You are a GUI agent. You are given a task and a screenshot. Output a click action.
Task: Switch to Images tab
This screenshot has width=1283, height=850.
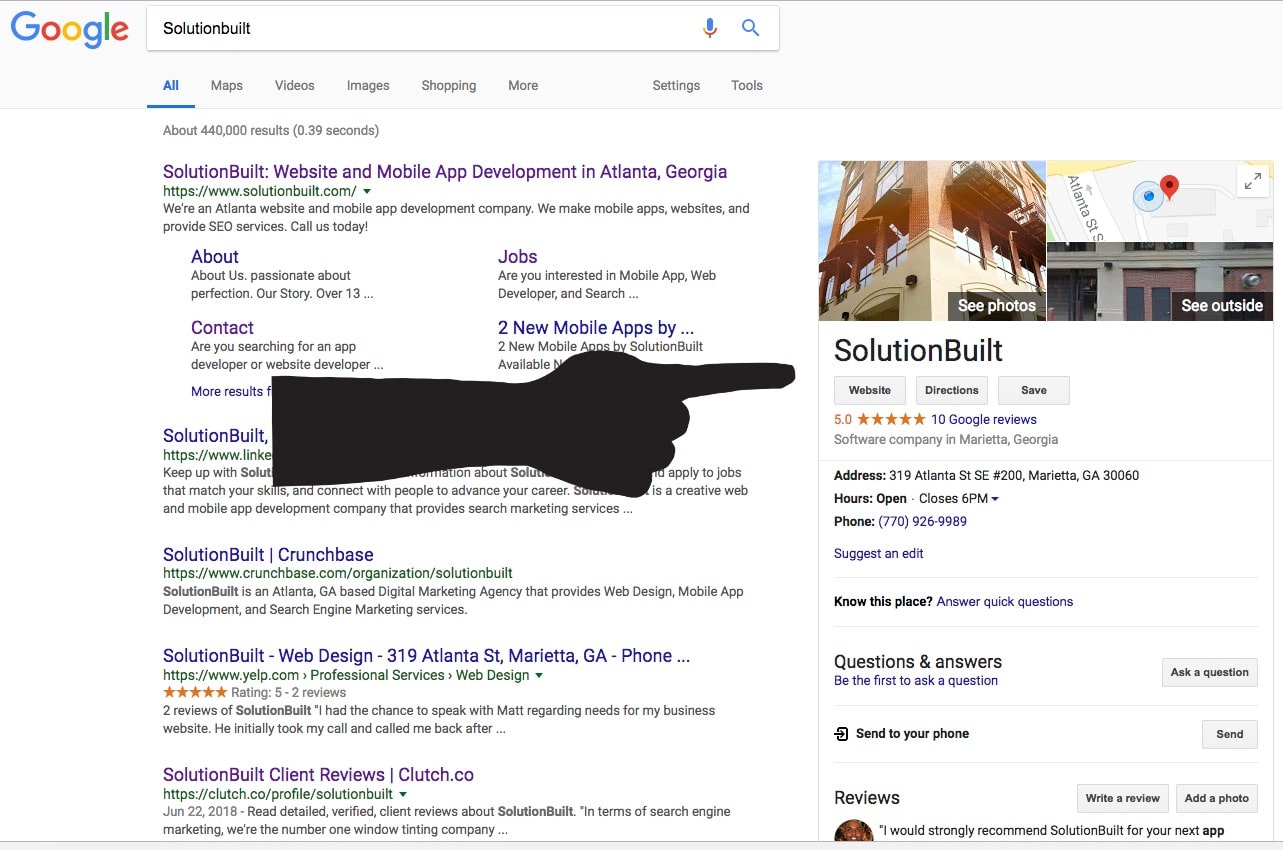[x=368, y=85]
